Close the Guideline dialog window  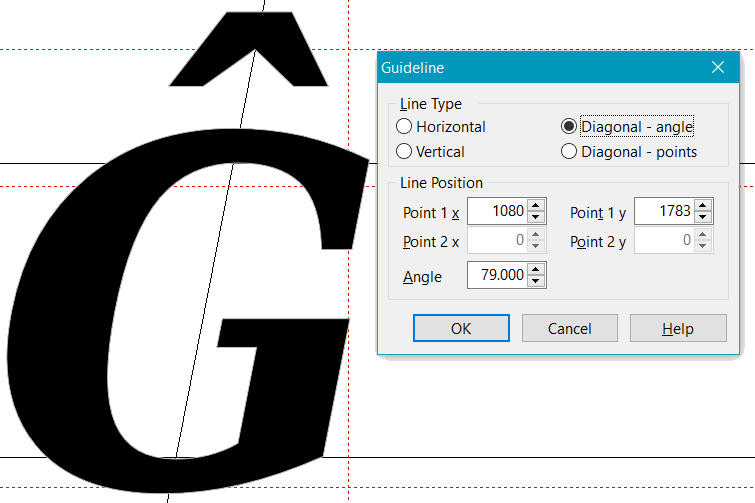click(718, 67)
